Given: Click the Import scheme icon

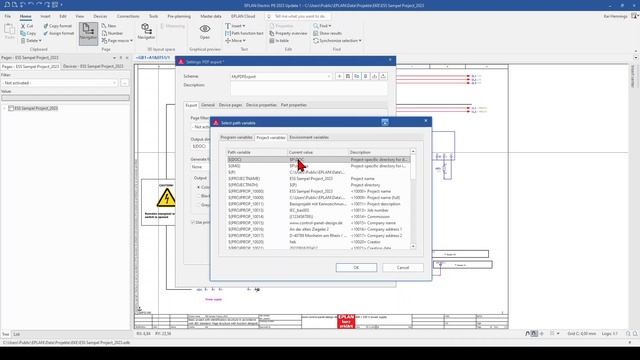Looking at the screenshot, I should pyautogui.click(x=374, y=76).
